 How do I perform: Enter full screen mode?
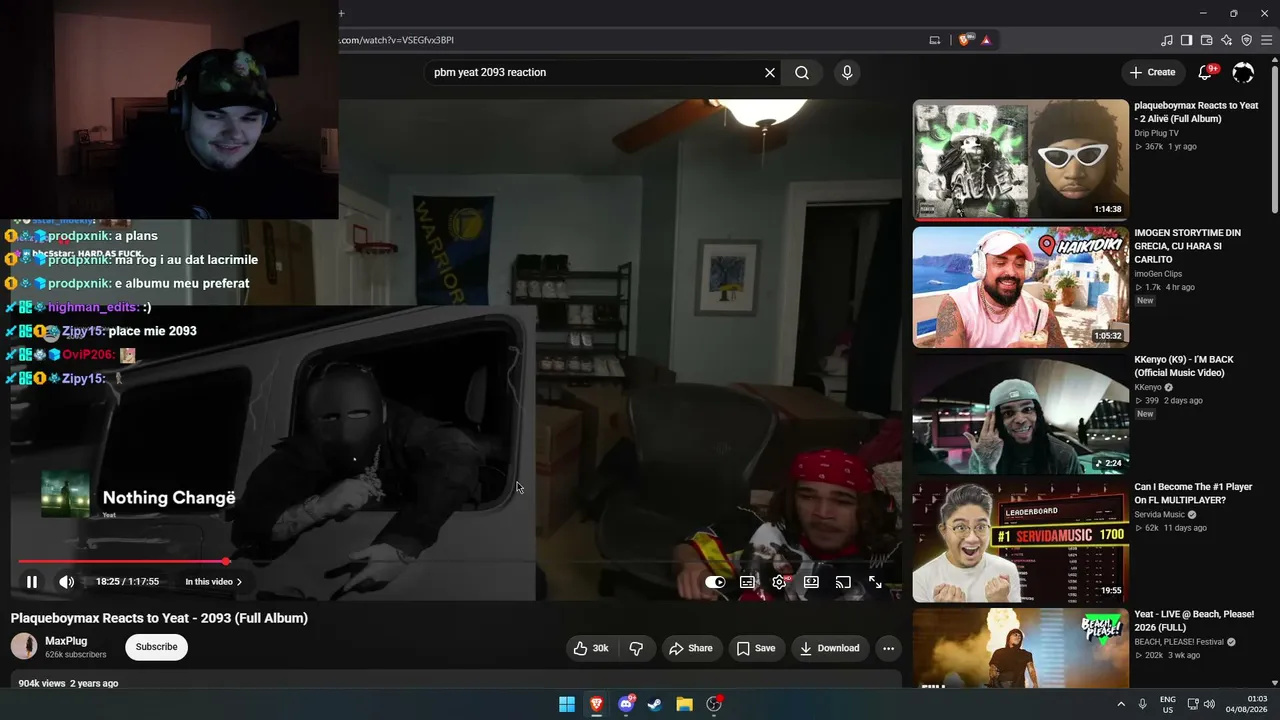tap(875, 582)
